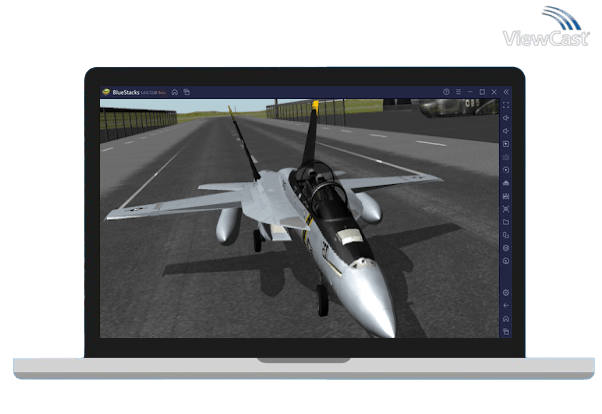The image size is (602, 414).
Task: Open the multi-instance tabs icon in title bar
Action: pos(187,92)
